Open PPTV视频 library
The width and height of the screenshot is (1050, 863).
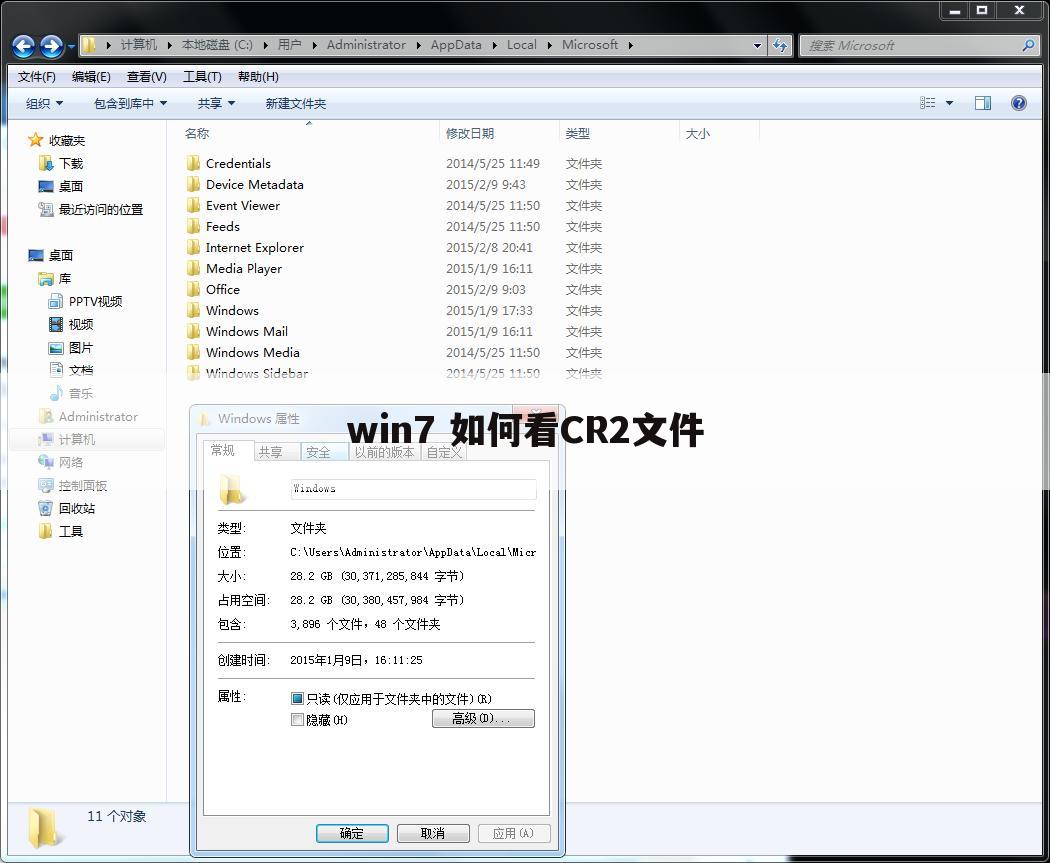point(85,301)
